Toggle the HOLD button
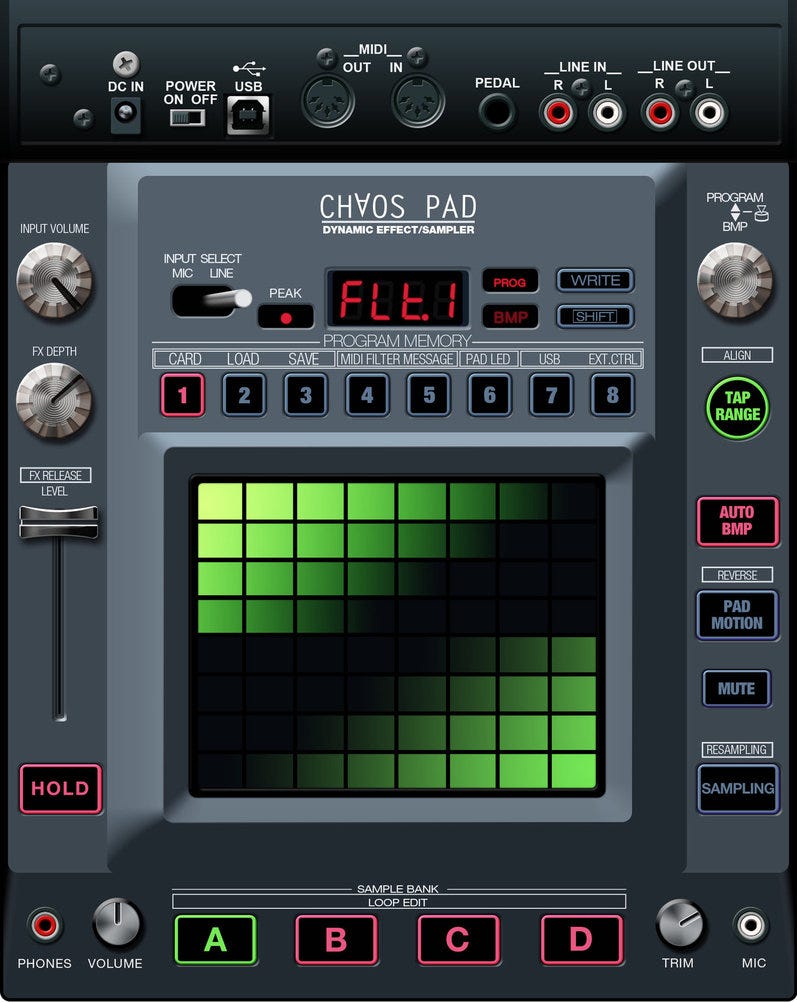This screenshot has width=797, height=1002. 61,789
